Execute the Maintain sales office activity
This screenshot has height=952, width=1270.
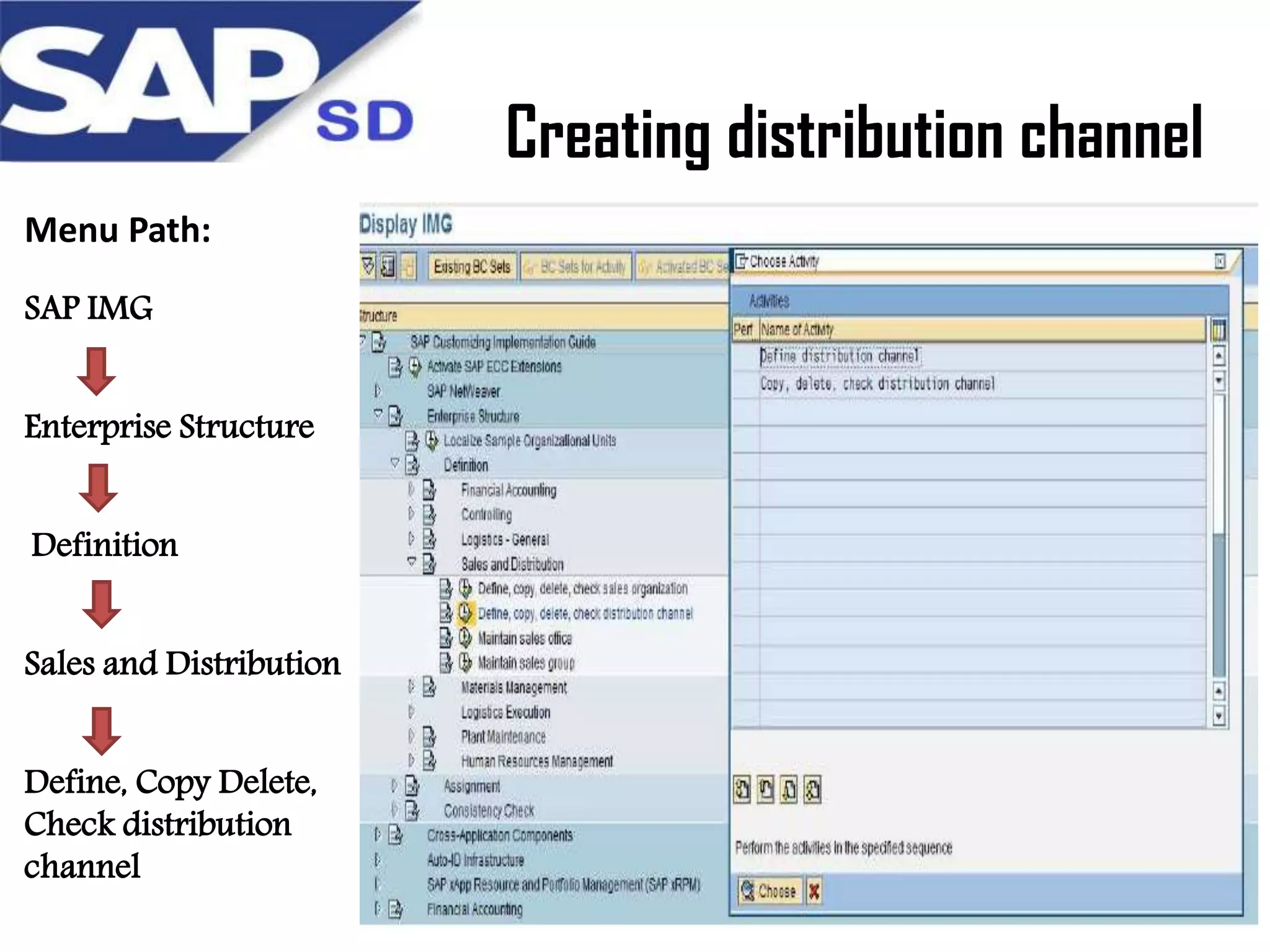click(x=465, y=638)
